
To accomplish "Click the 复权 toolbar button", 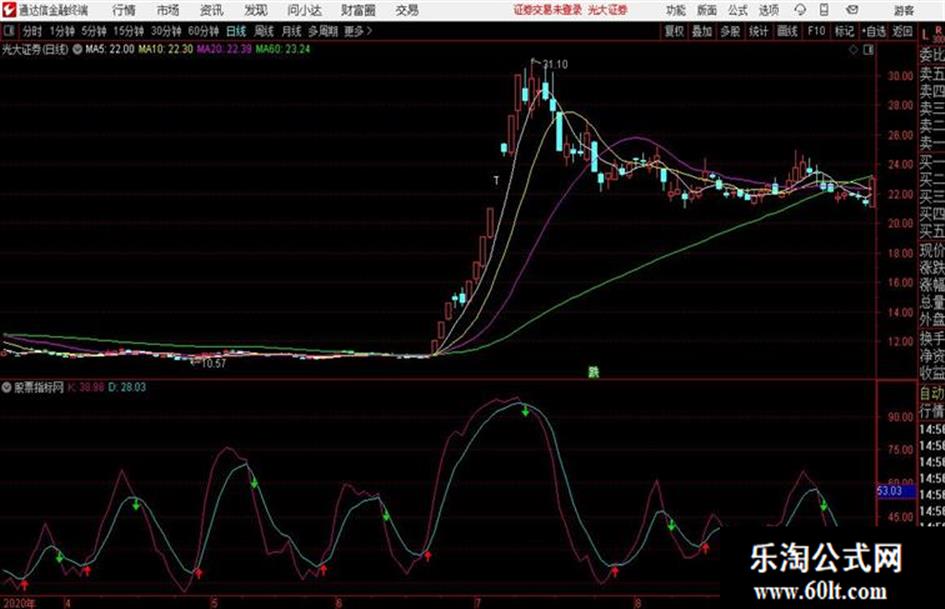I will coord(674,31).
